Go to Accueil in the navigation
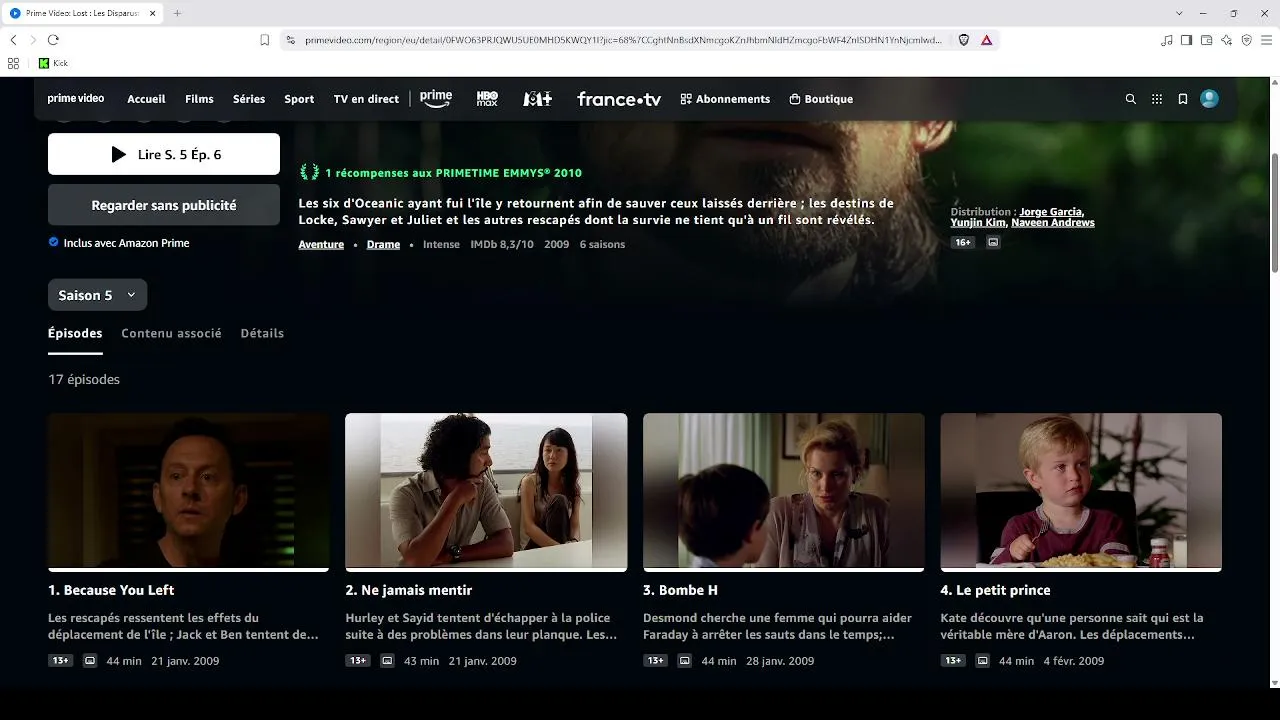The width and height of the screenshot is (1280, 720). 146,99
